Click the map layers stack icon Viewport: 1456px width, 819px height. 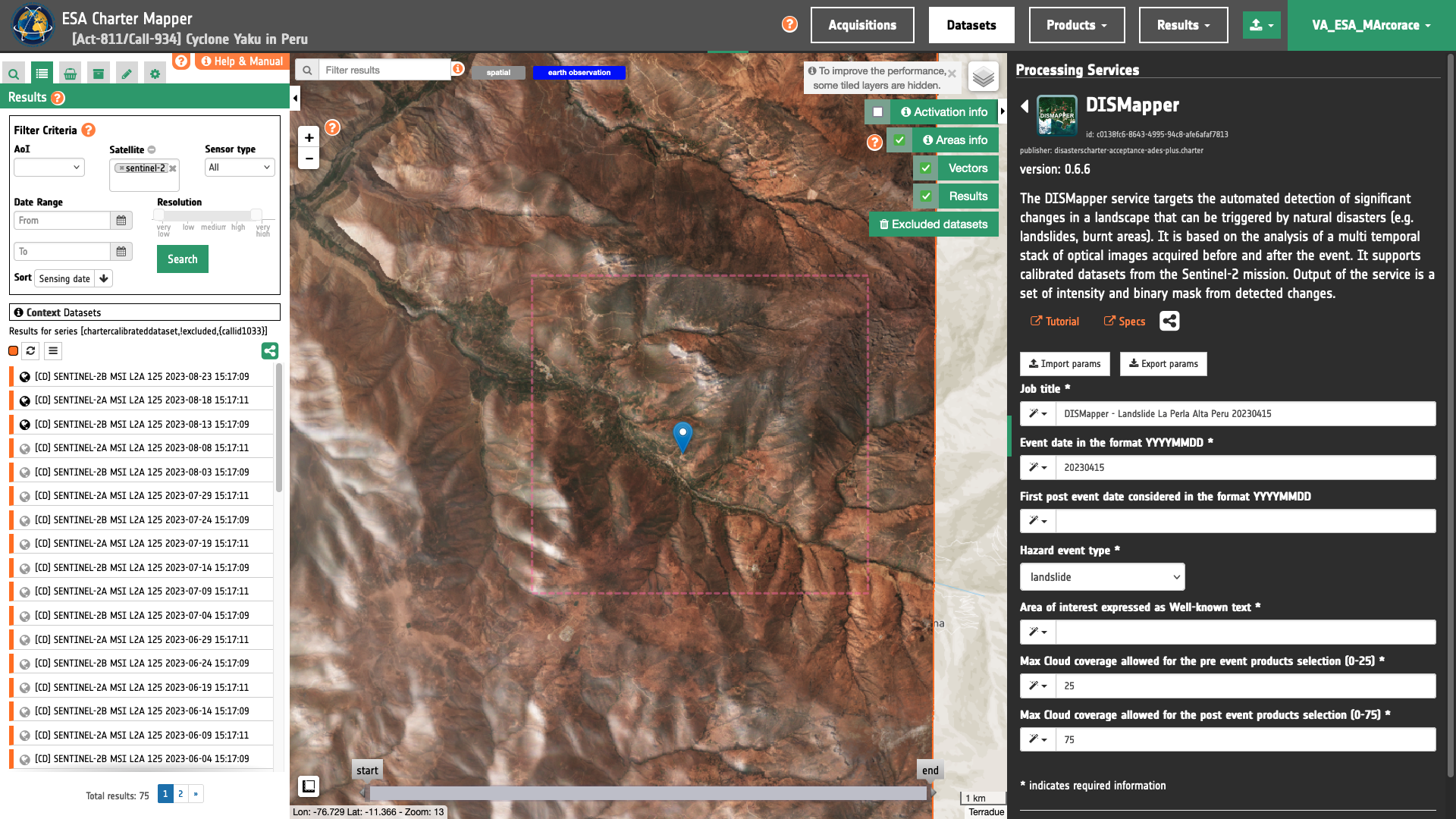(x=983, y=77)
